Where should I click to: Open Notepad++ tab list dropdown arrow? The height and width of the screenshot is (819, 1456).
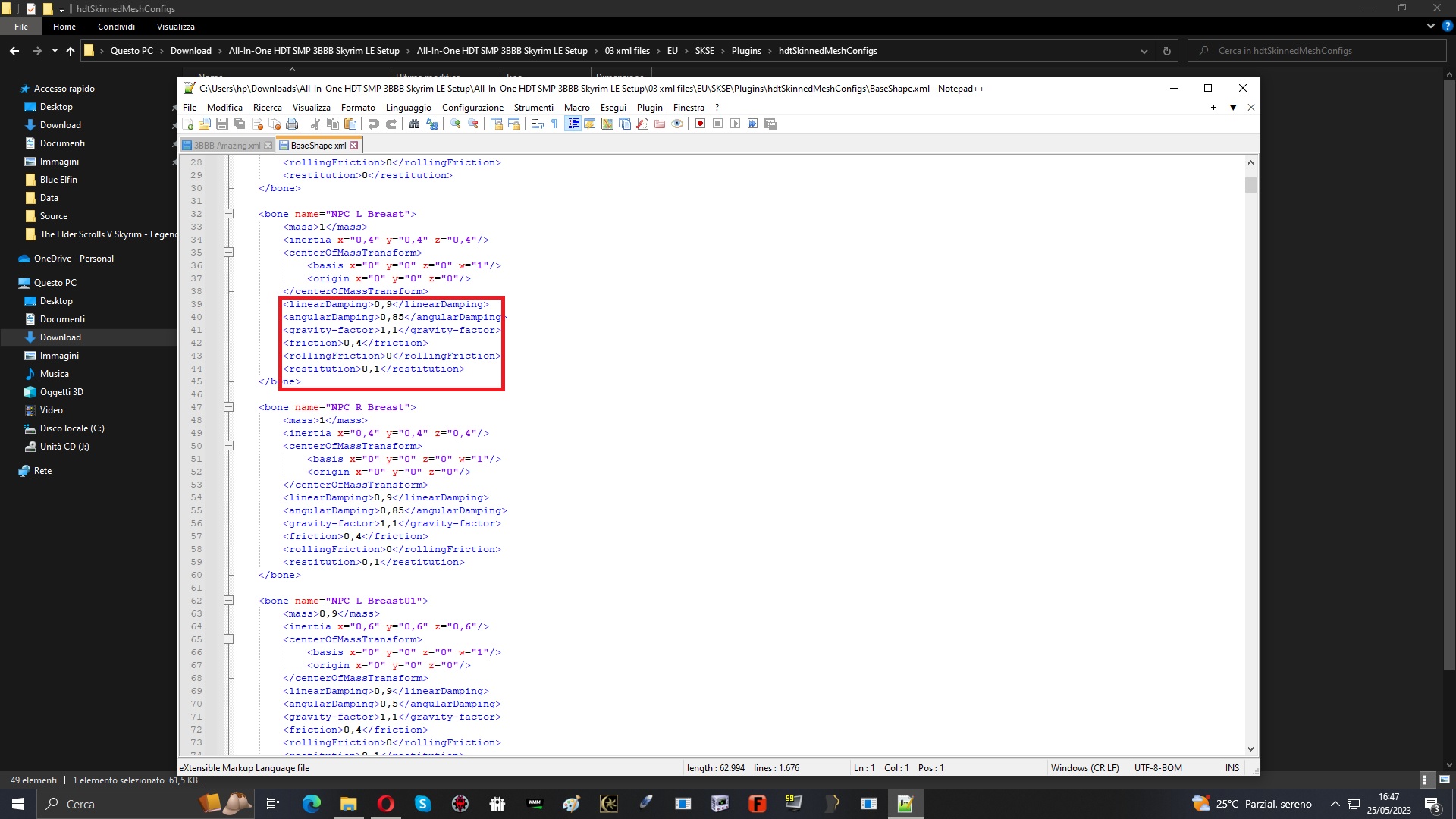tap(1233, 108)
